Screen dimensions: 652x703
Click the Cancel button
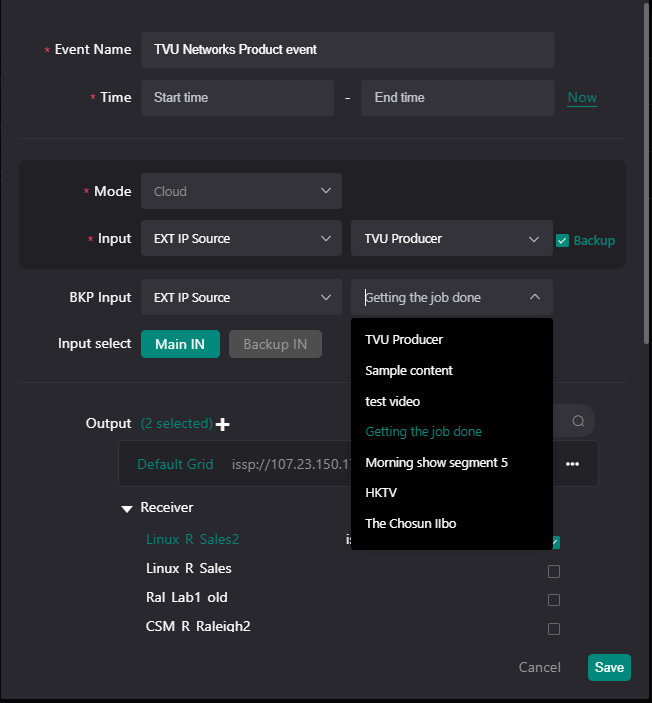[x=539, y=667]
